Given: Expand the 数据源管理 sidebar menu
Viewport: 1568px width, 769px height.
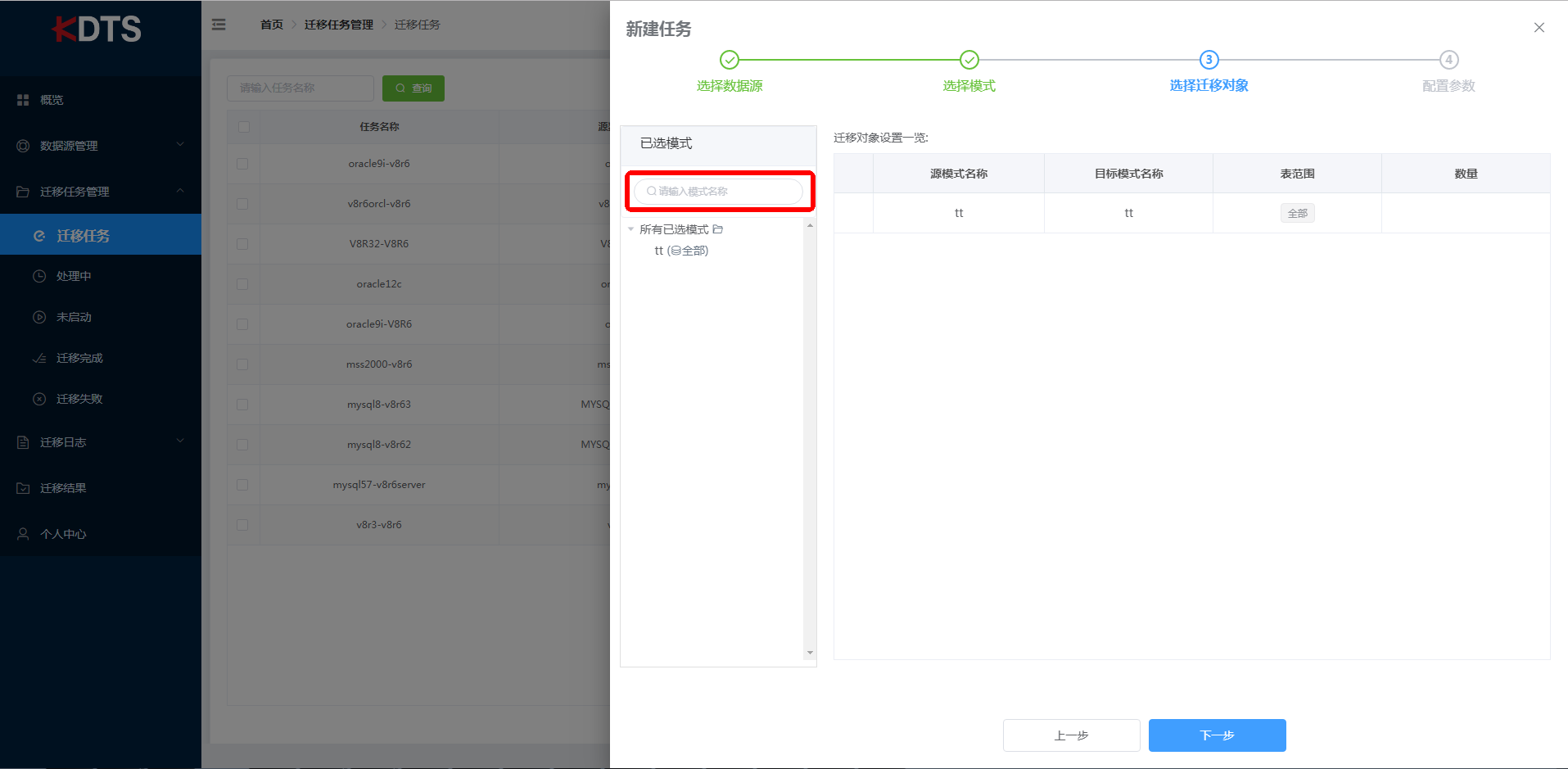Looking at the screenshot, I should pos(101,146).
